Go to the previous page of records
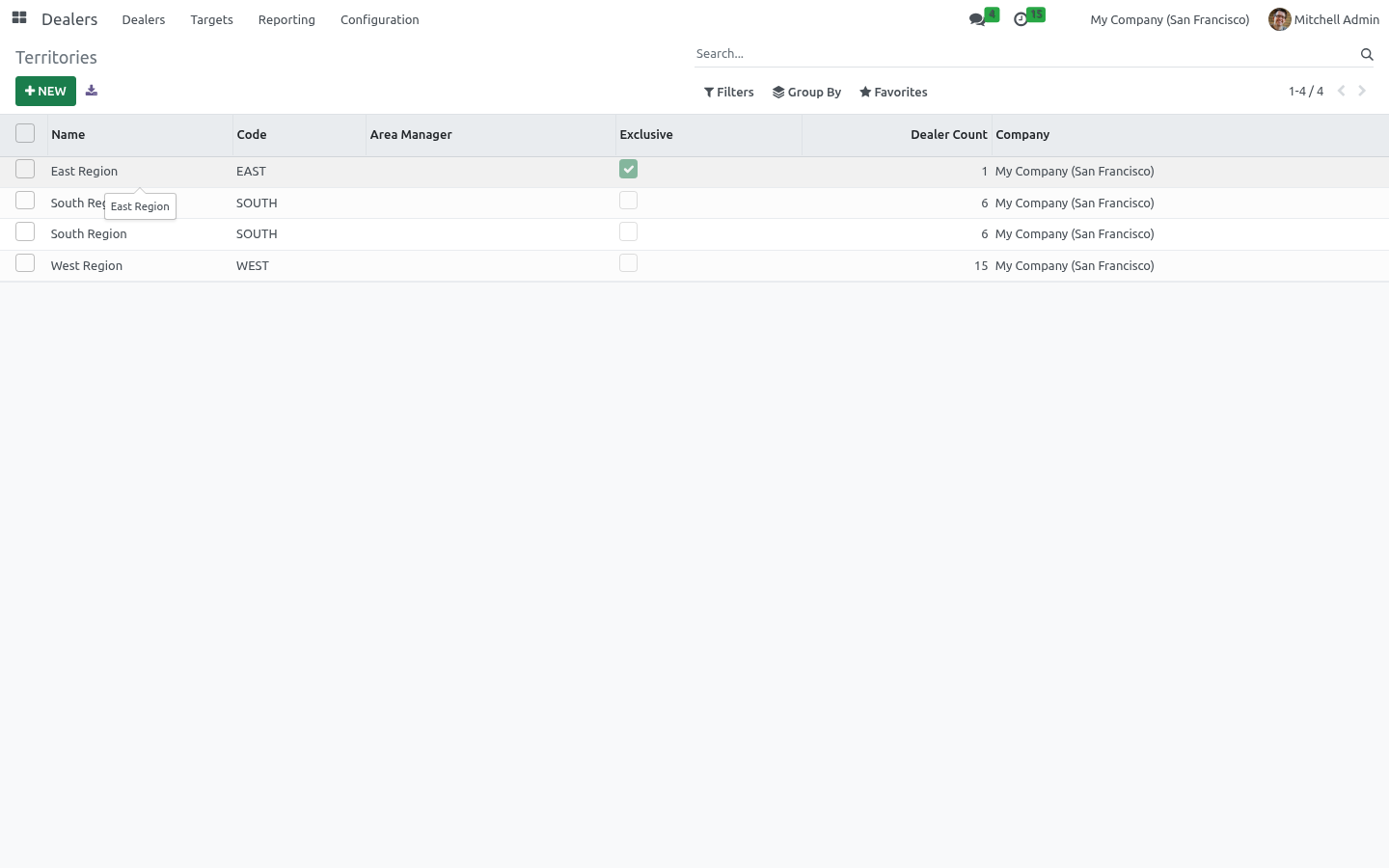 (x=1341, y=91)
